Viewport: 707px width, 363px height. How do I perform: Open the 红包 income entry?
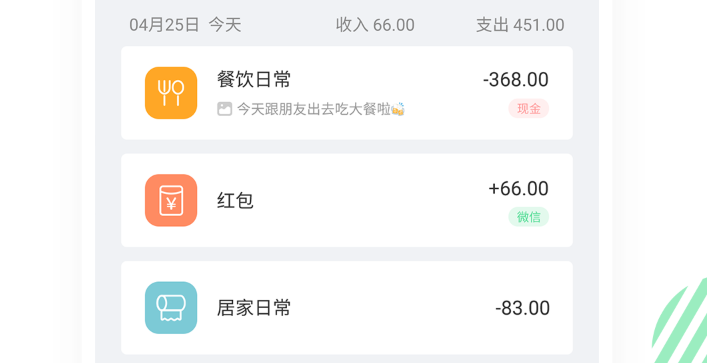(347, 200)
